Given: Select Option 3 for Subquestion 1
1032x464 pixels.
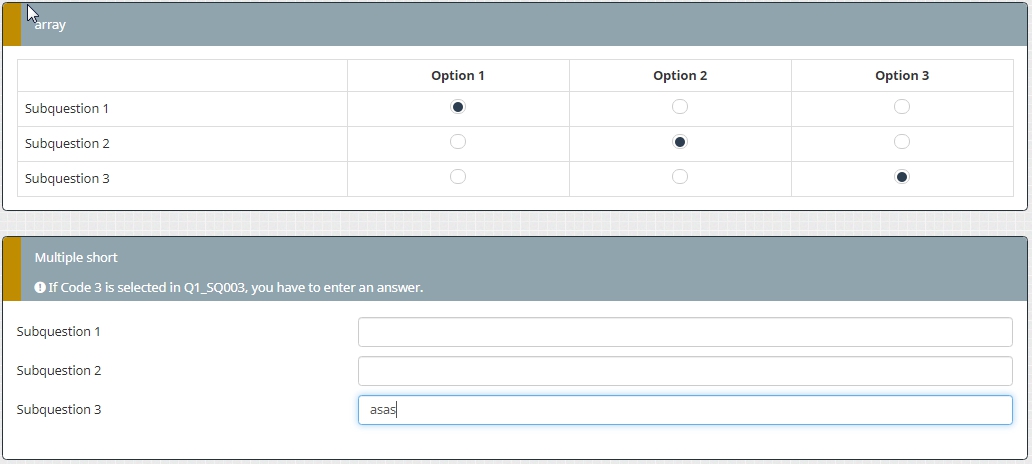Looking at the screenshot, I should tap(902, 107).
